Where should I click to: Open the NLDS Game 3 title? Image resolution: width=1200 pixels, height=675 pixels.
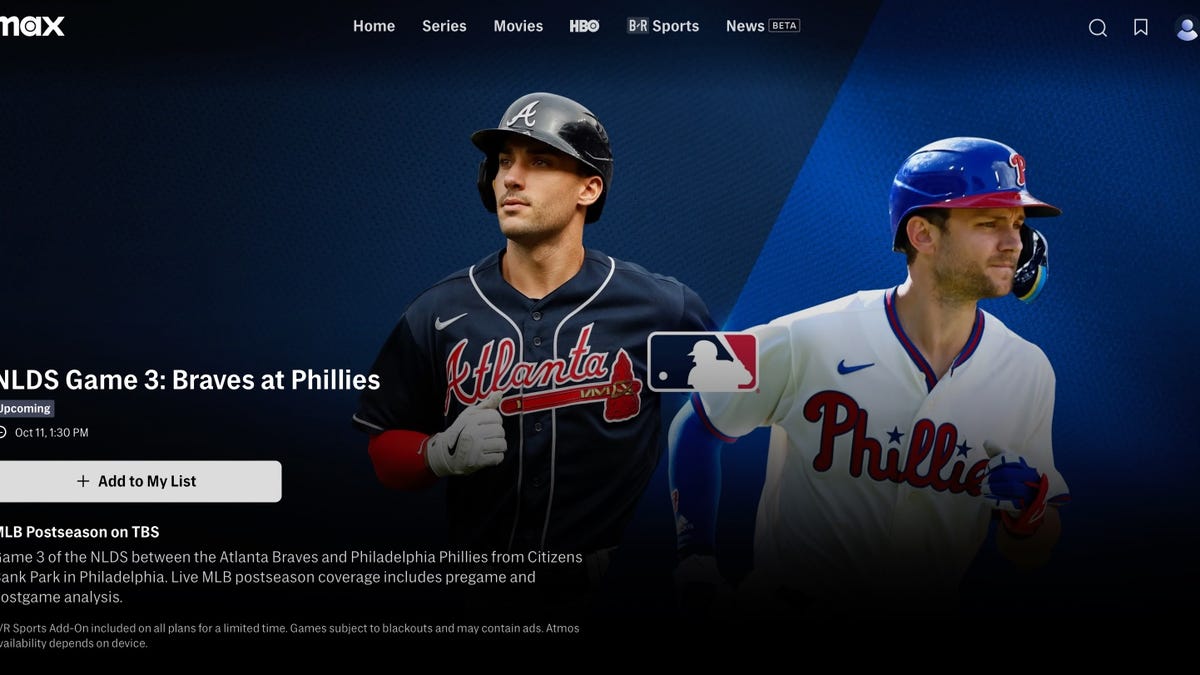pos(190,380)
